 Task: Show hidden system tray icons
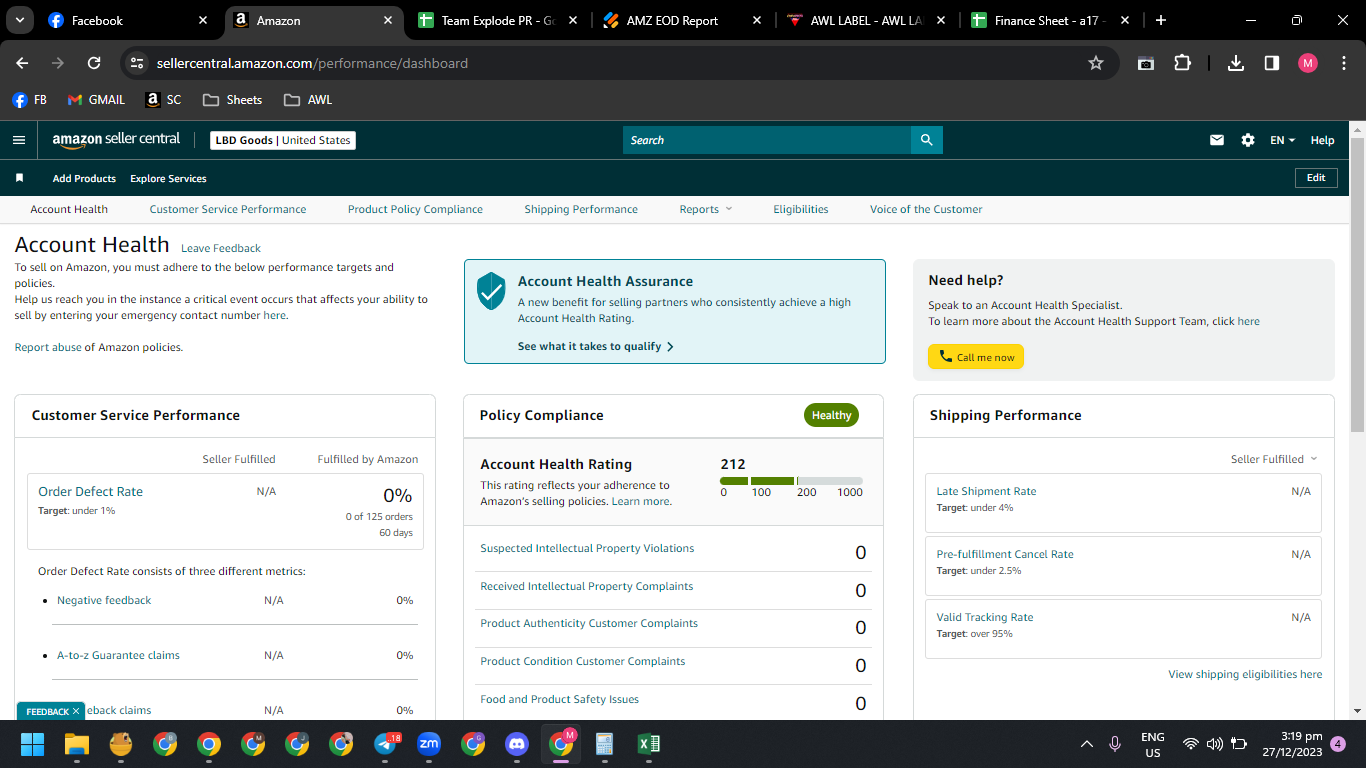(1087, 744)
